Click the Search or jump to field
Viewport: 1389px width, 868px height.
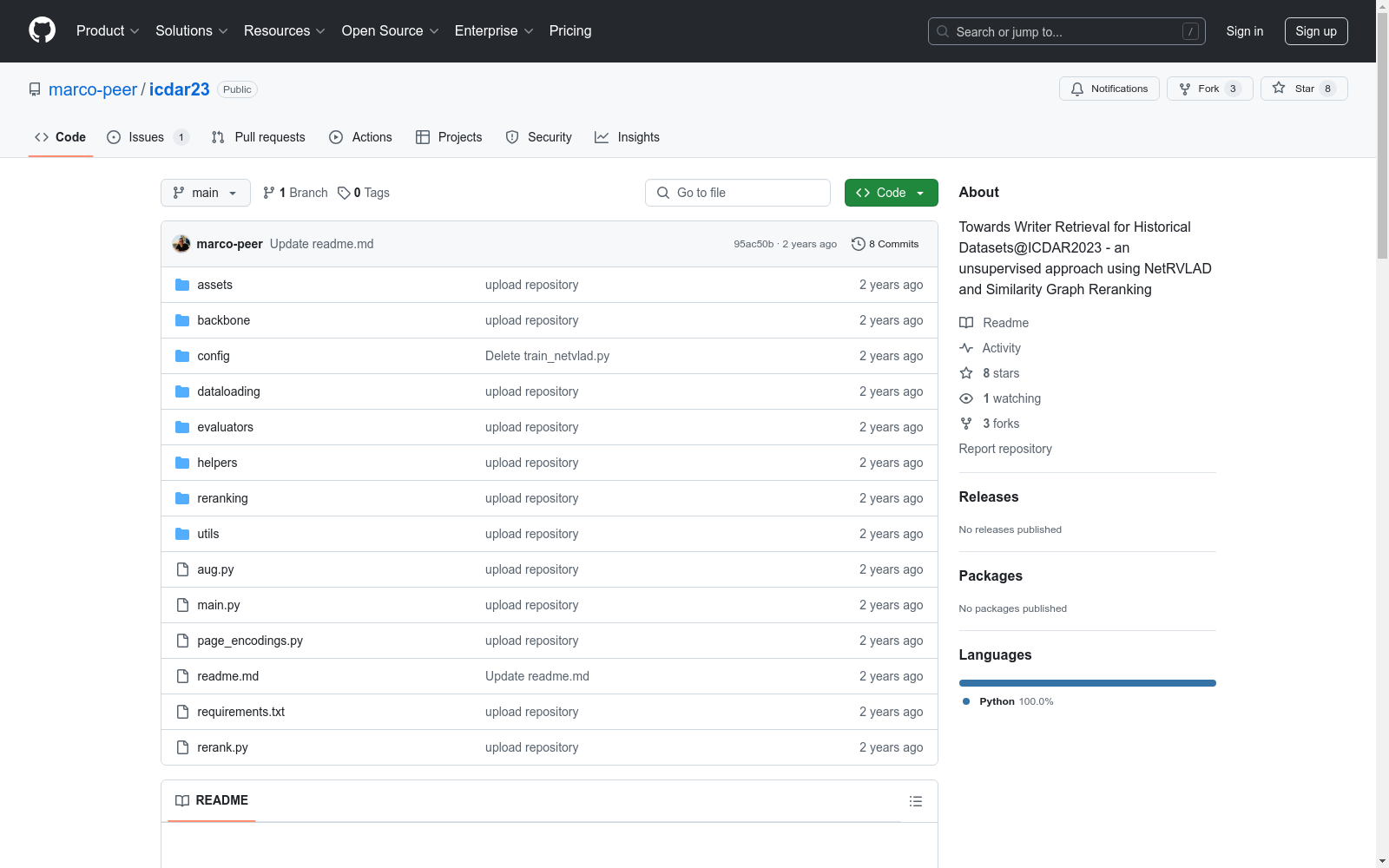[x=1067, y=31]
